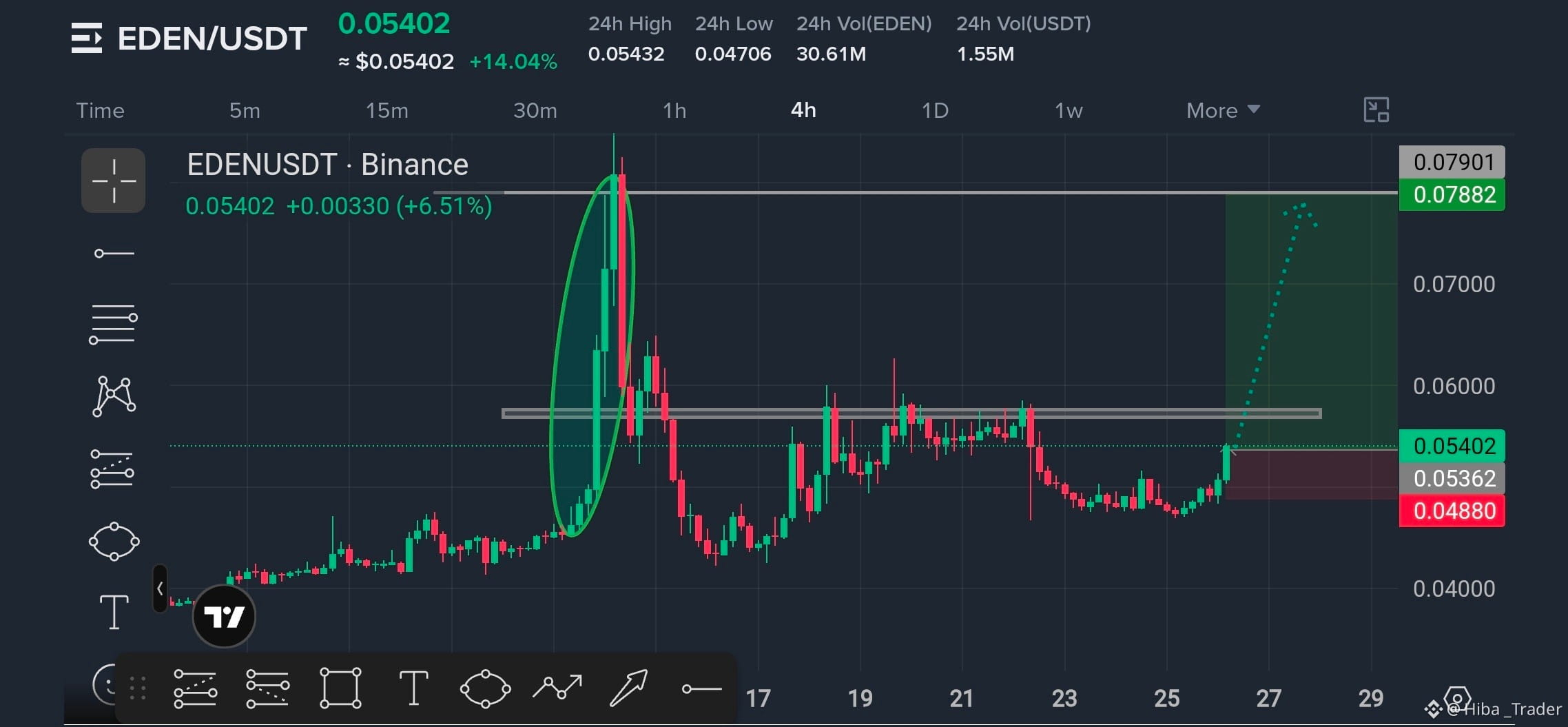The height and width of the screenshot is (727, 1568).
Task: Click the date label 19 on time axis
Action: coord(860,699)
